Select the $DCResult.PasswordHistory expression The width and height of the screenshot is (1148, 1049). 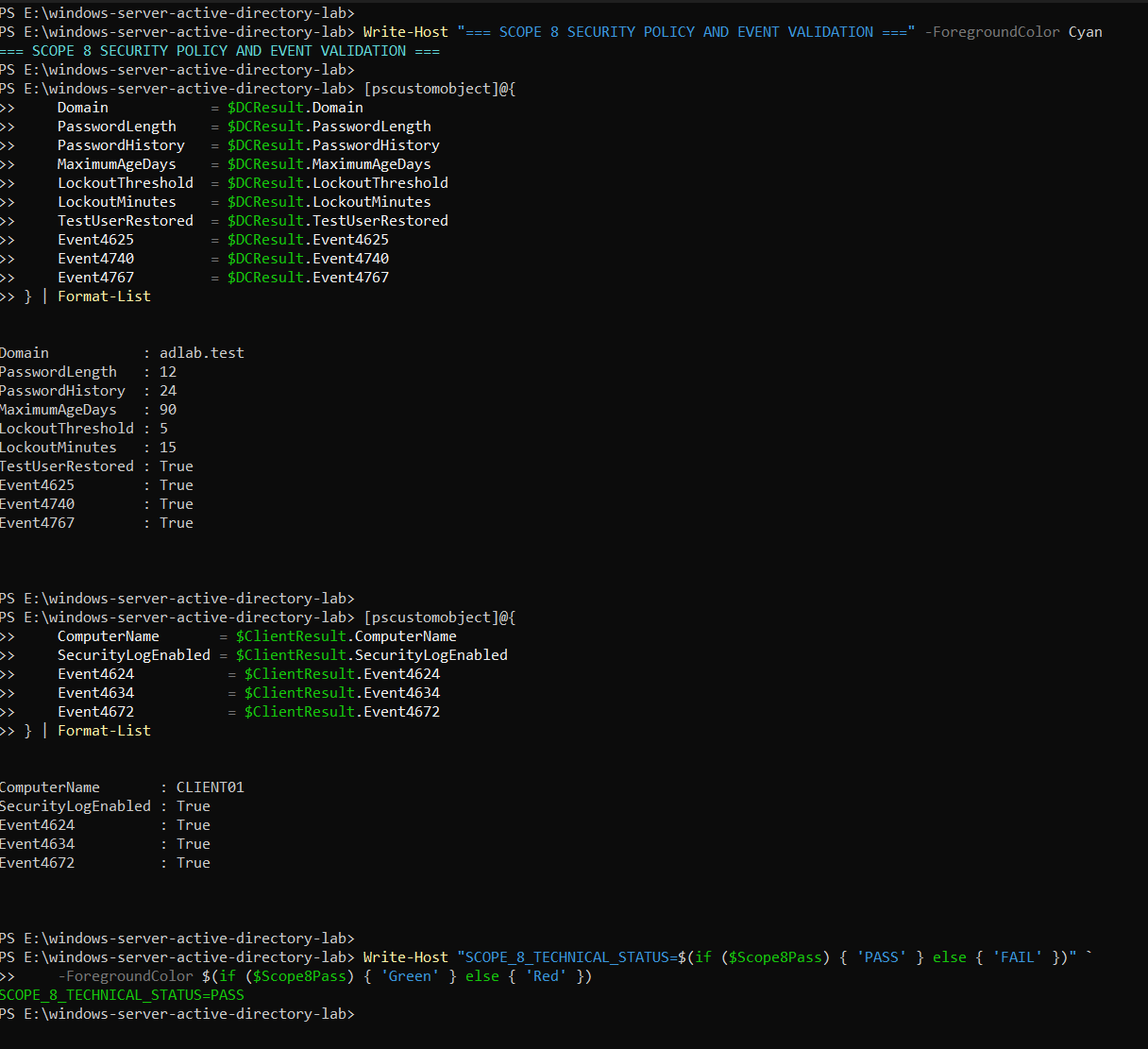333,145
